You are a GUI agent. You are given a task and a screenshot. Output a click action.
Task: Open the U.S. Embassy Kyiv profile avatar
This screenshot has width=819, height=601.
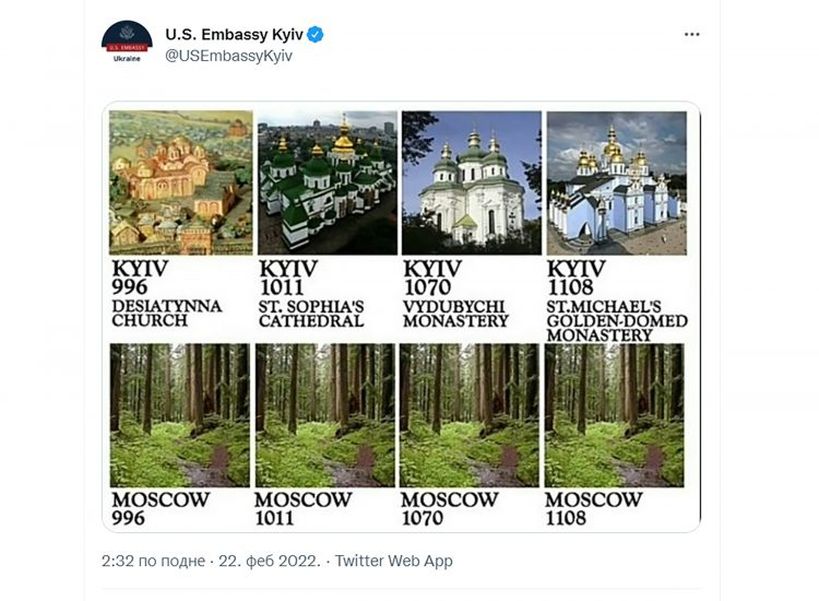click(x=127, y=42)
